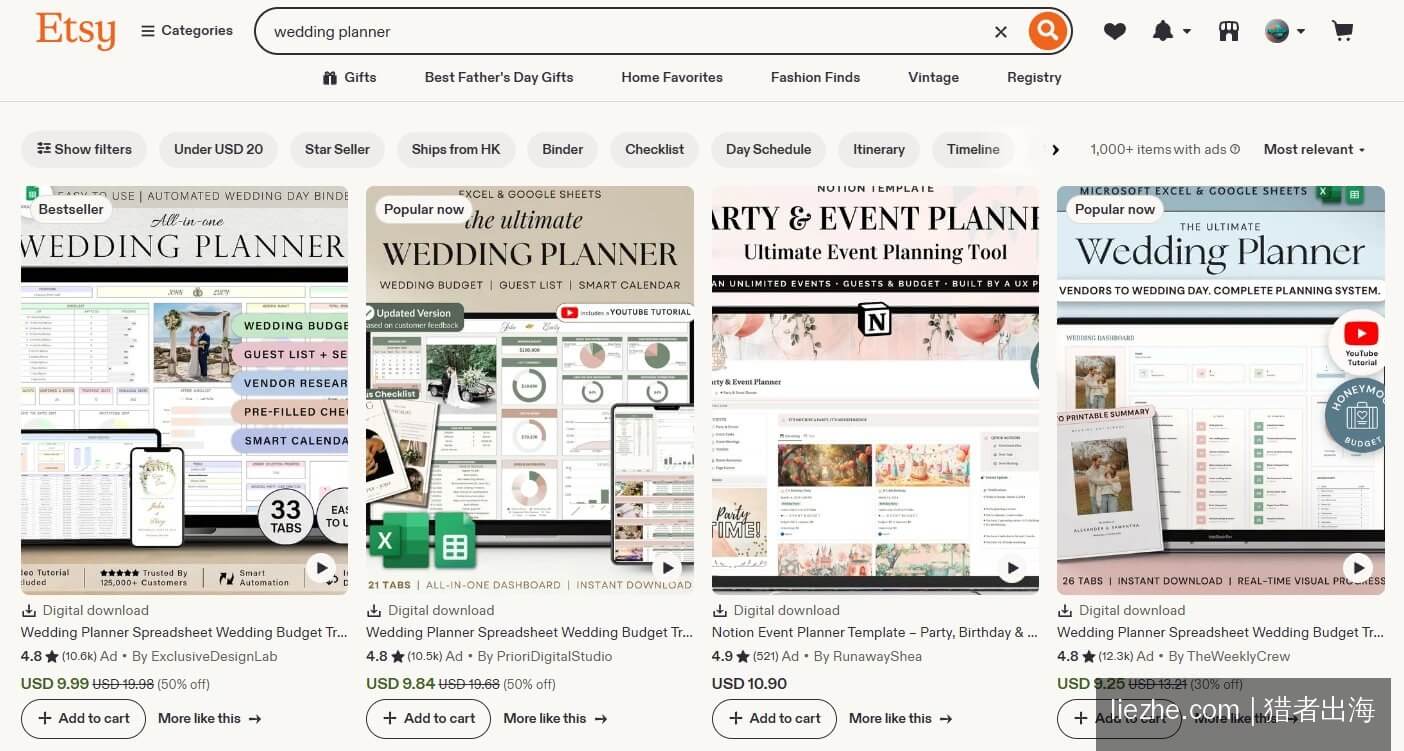This screenshot has width=1404, height=751.
Task: Toggle Ships from HK filter
Action: [456, 149]
